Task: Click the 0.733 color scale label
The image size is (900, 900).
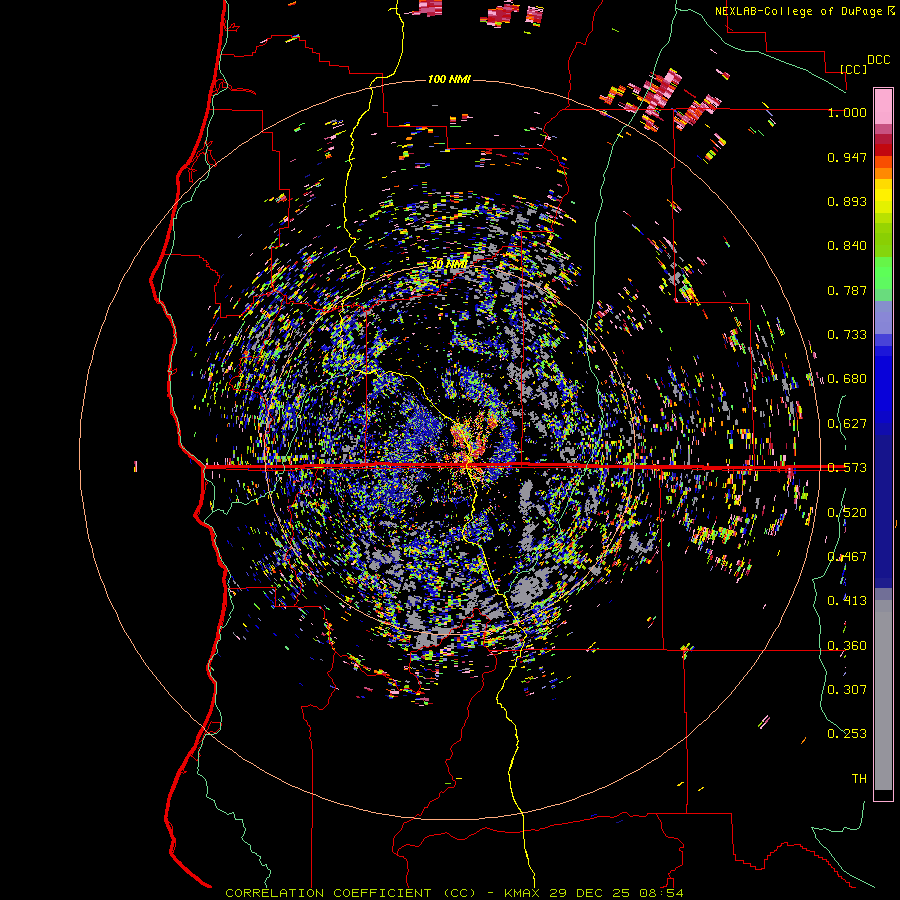Action: point(847,335)
